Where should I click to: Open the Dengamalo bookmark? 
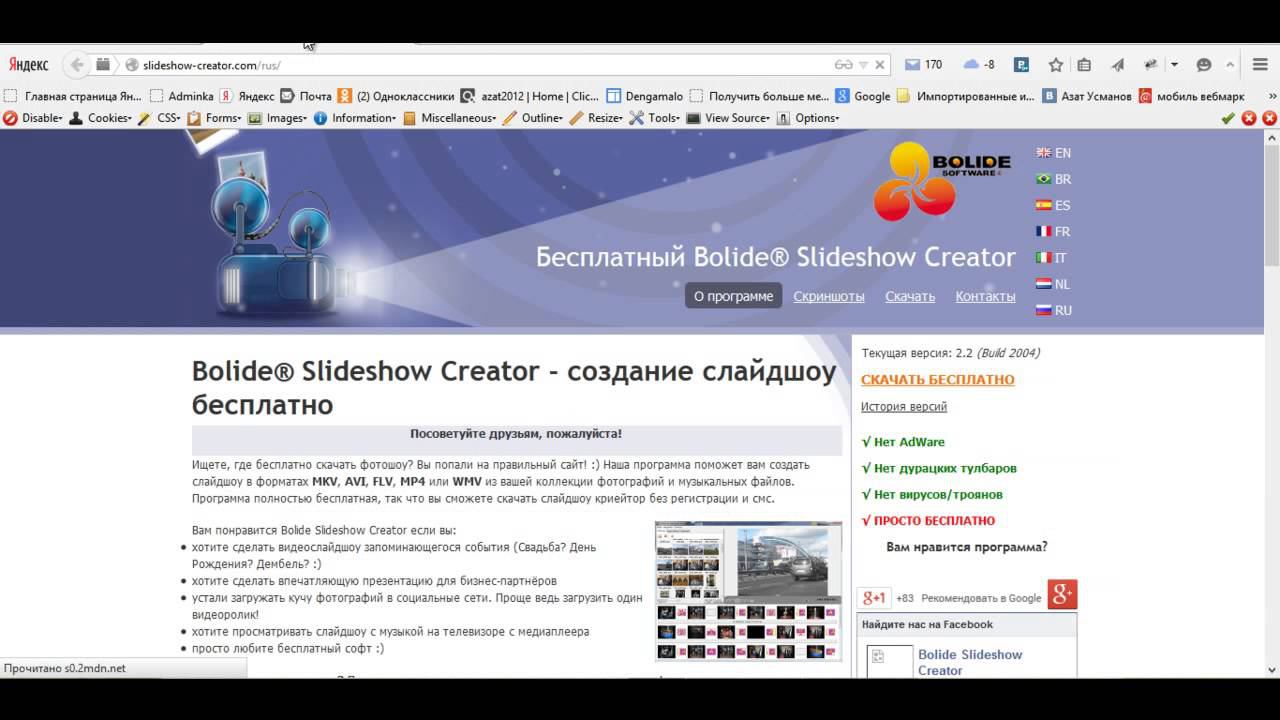point(645,97)
